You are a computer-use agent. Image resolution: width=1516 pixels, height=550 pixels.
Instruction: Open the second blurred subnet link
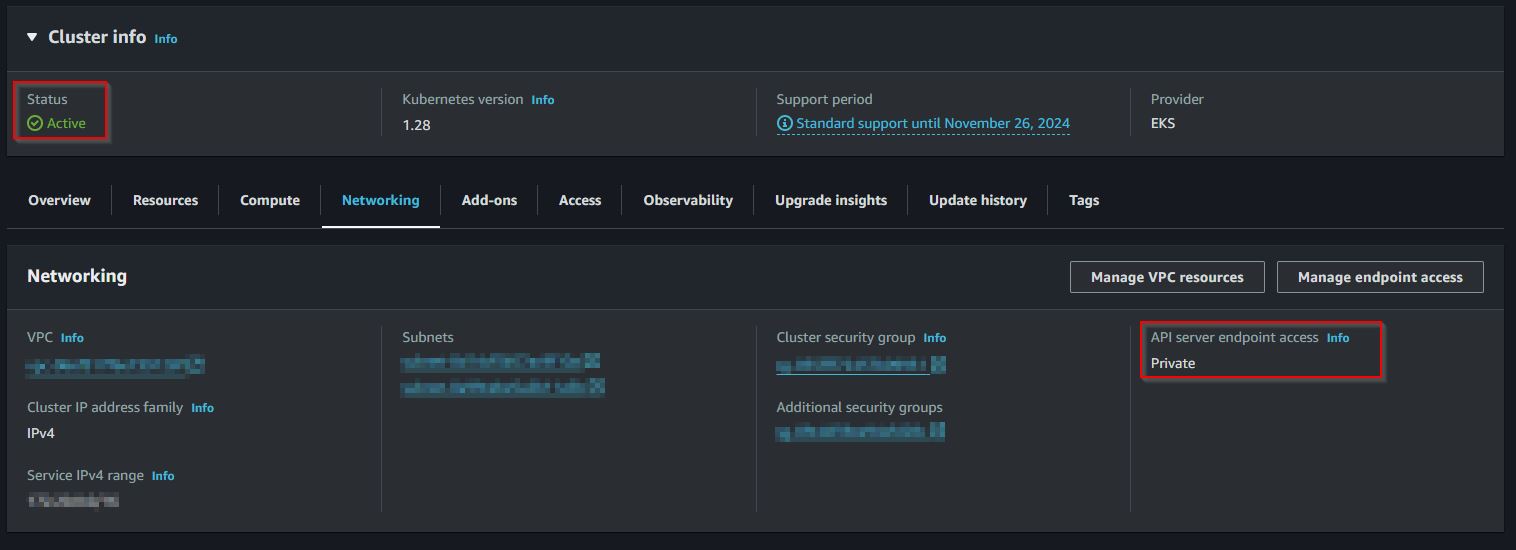pyautogui.click(x=503, y=387)
